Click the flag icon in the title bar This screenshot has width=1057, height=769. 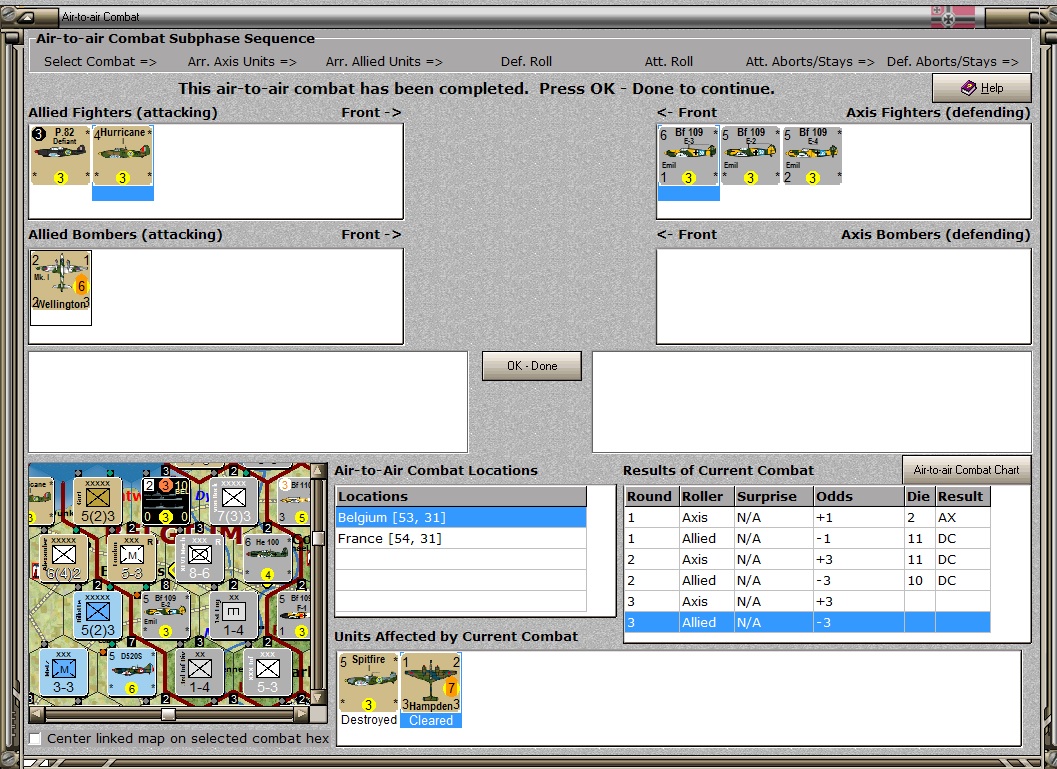point(952,16)
